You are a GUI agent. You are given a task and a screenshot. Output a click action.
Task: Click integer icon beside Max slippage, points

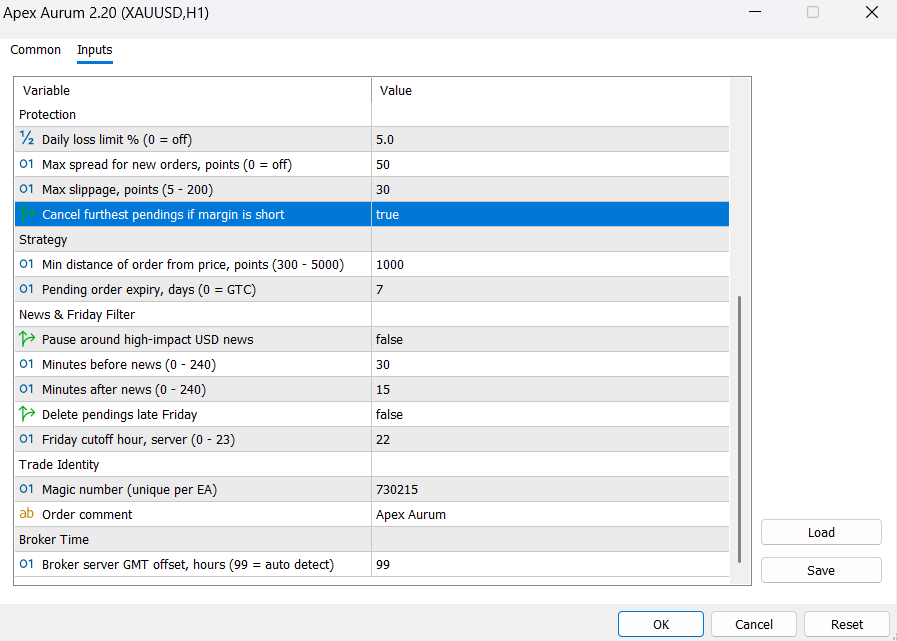coord(27,189)
